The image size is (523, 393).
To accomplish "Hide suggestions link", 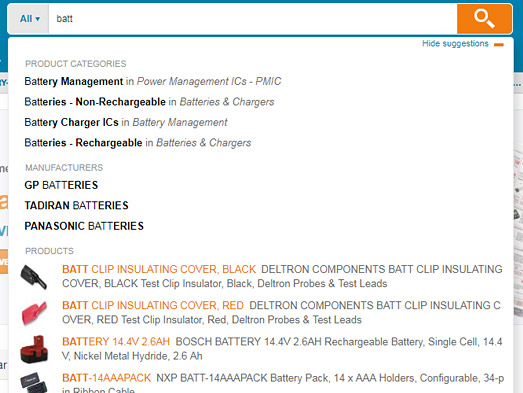I will pyautogui.click(x=455, y=44).
